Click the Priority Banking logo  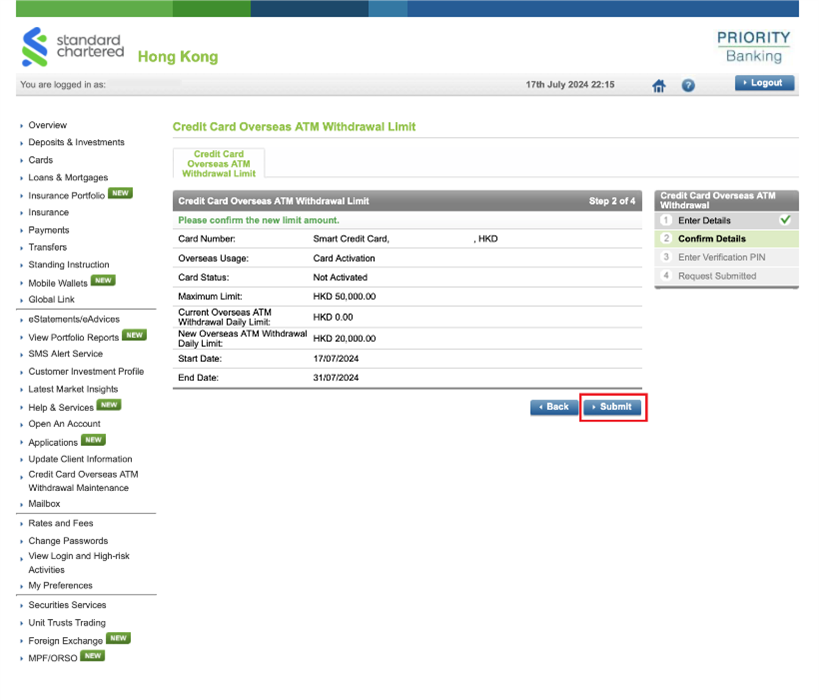753,46
